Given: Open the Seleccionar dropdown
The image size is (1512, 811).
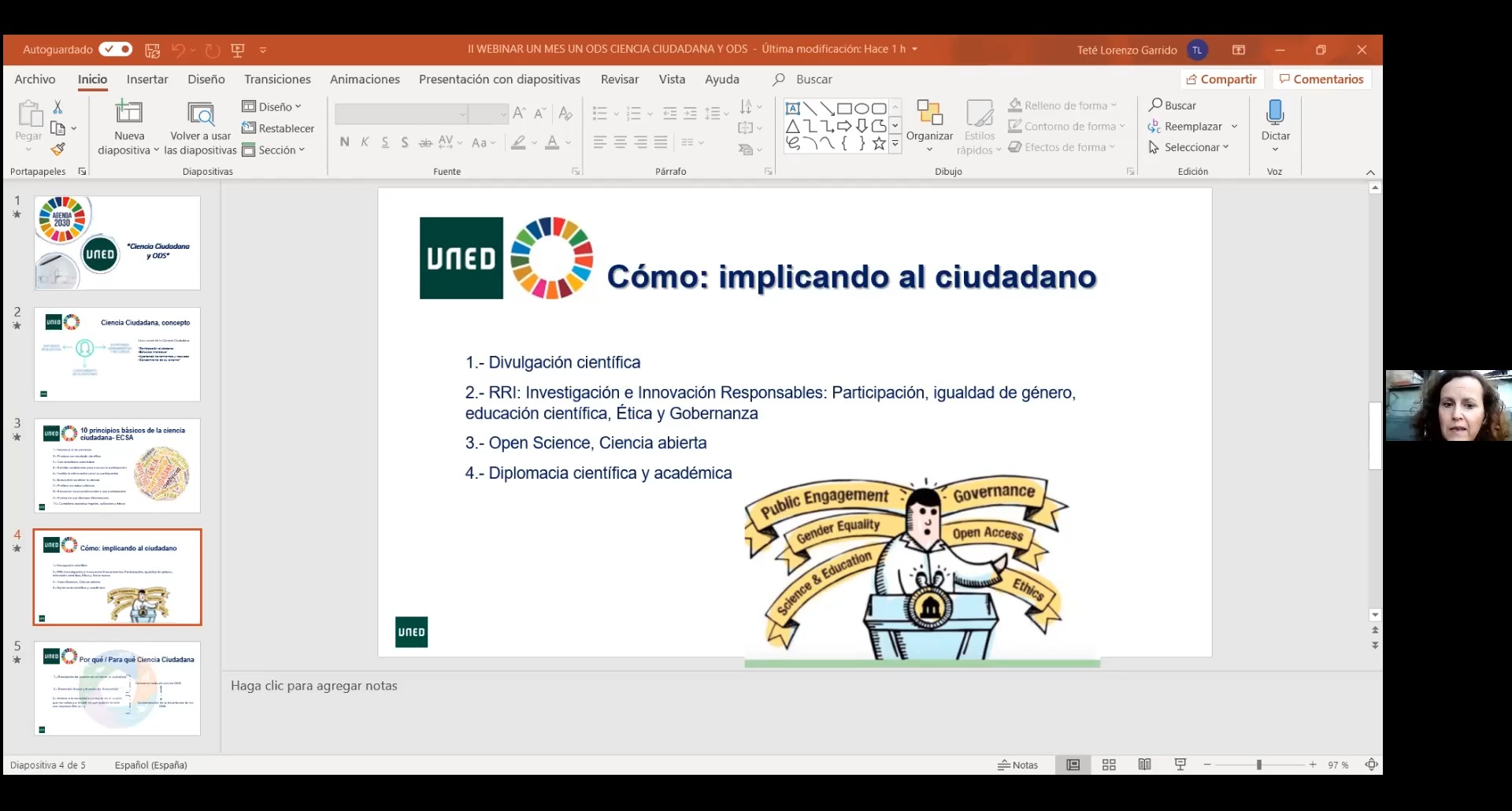Looking at the screenshot, I should click(1188, 147).
